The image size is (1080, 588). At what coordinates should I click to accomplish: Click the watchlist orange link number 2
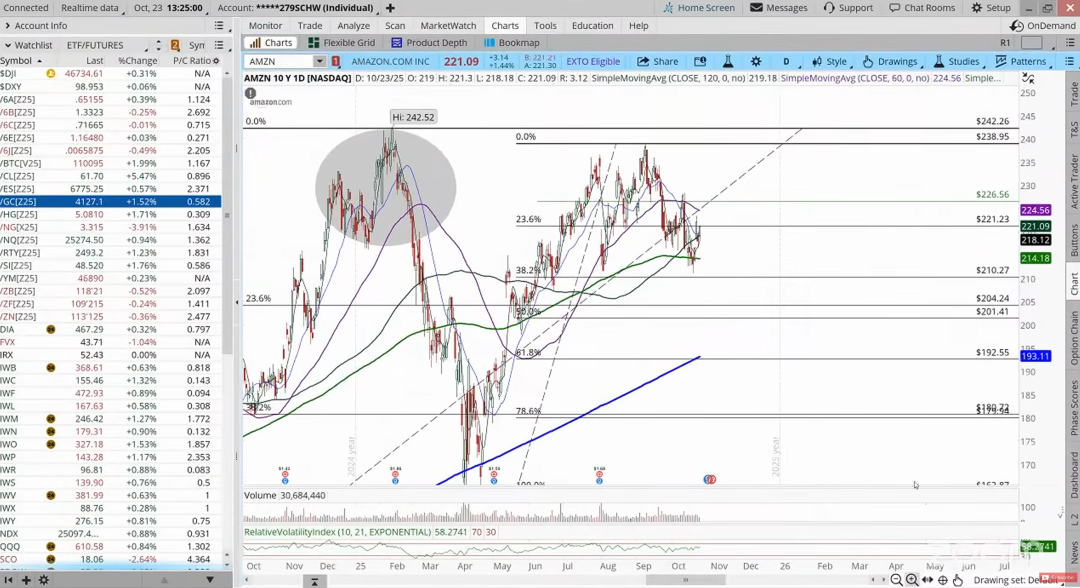pos(175,45)
